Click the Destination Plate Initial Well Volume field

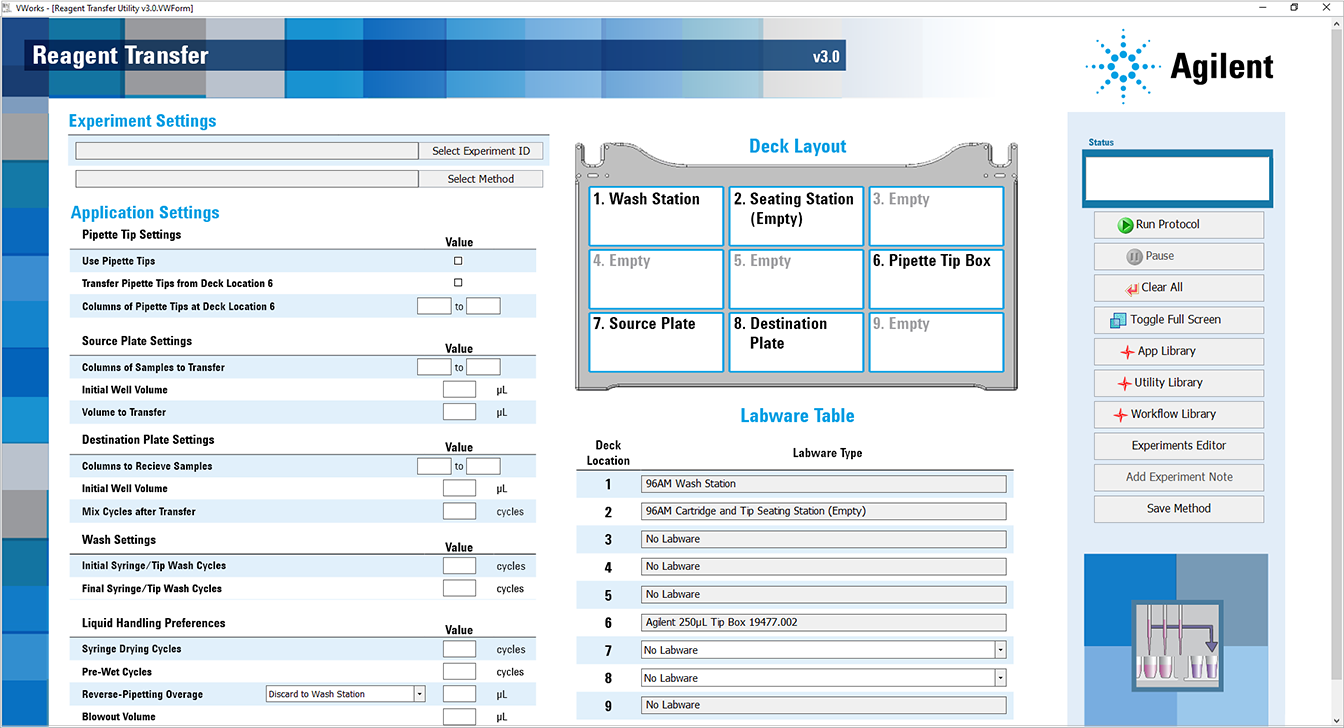point(459,489)
